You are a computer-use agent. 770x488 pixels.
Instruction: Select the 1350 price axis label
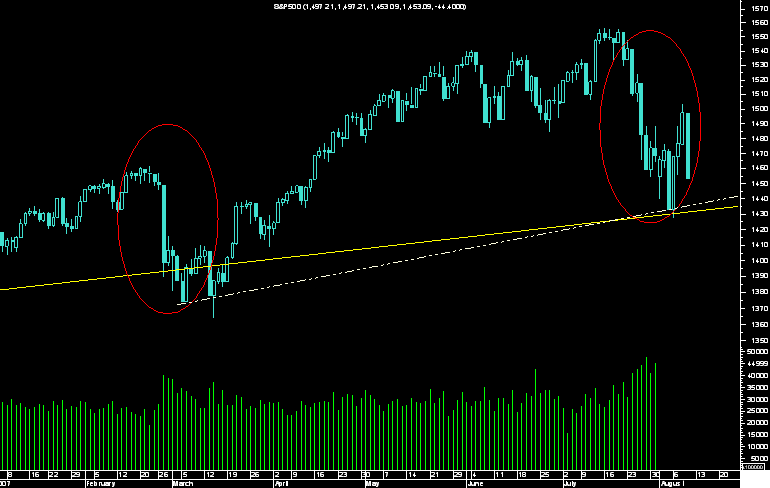[x=760, y=340]
